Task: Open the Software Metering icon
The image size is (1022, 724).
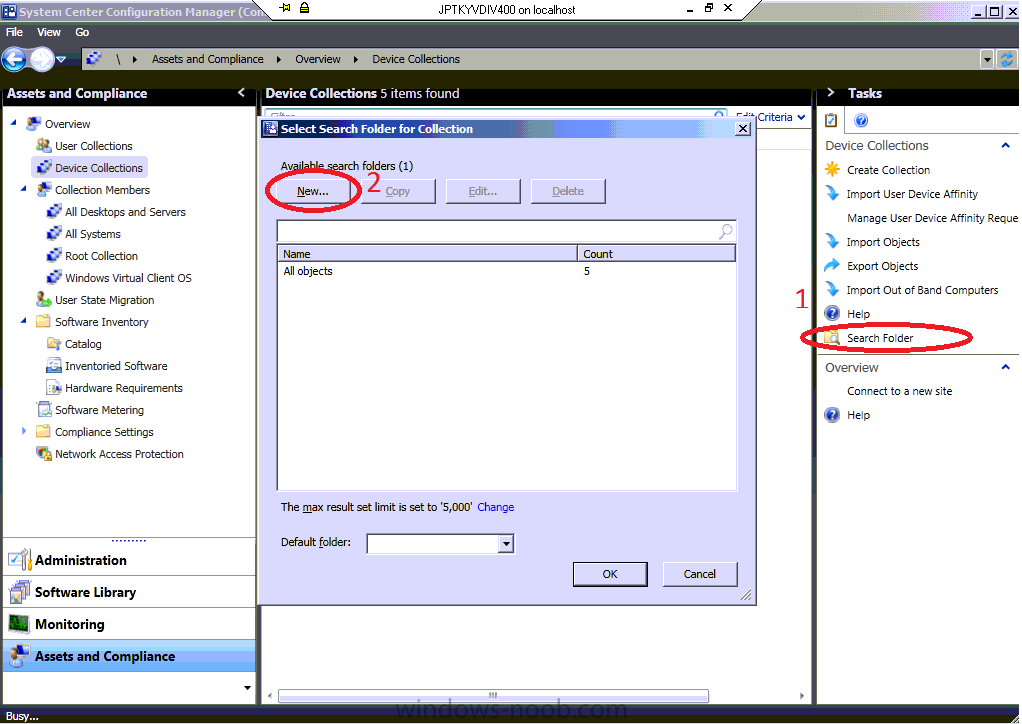Action: click(x=44, y=410)
